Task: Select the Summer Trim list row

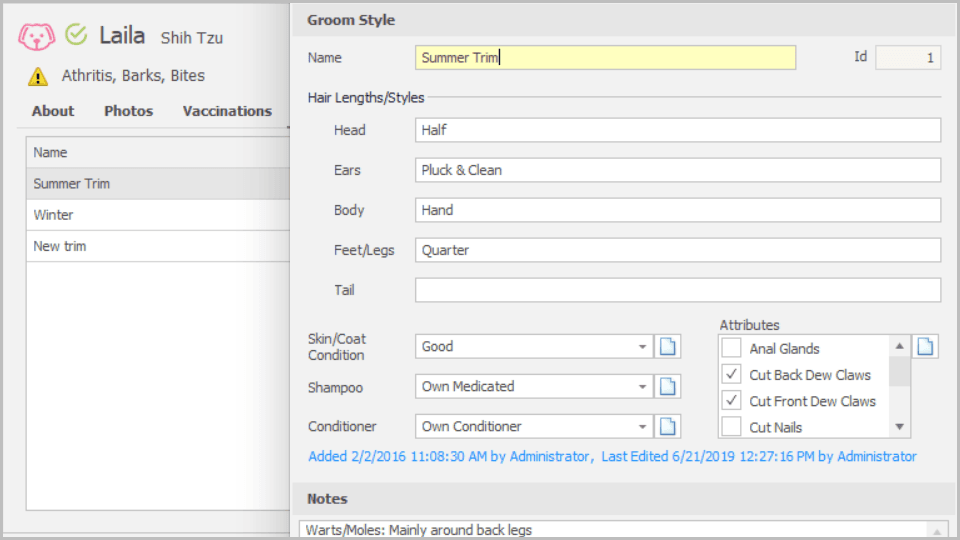Action: click(x=158, y=184)
